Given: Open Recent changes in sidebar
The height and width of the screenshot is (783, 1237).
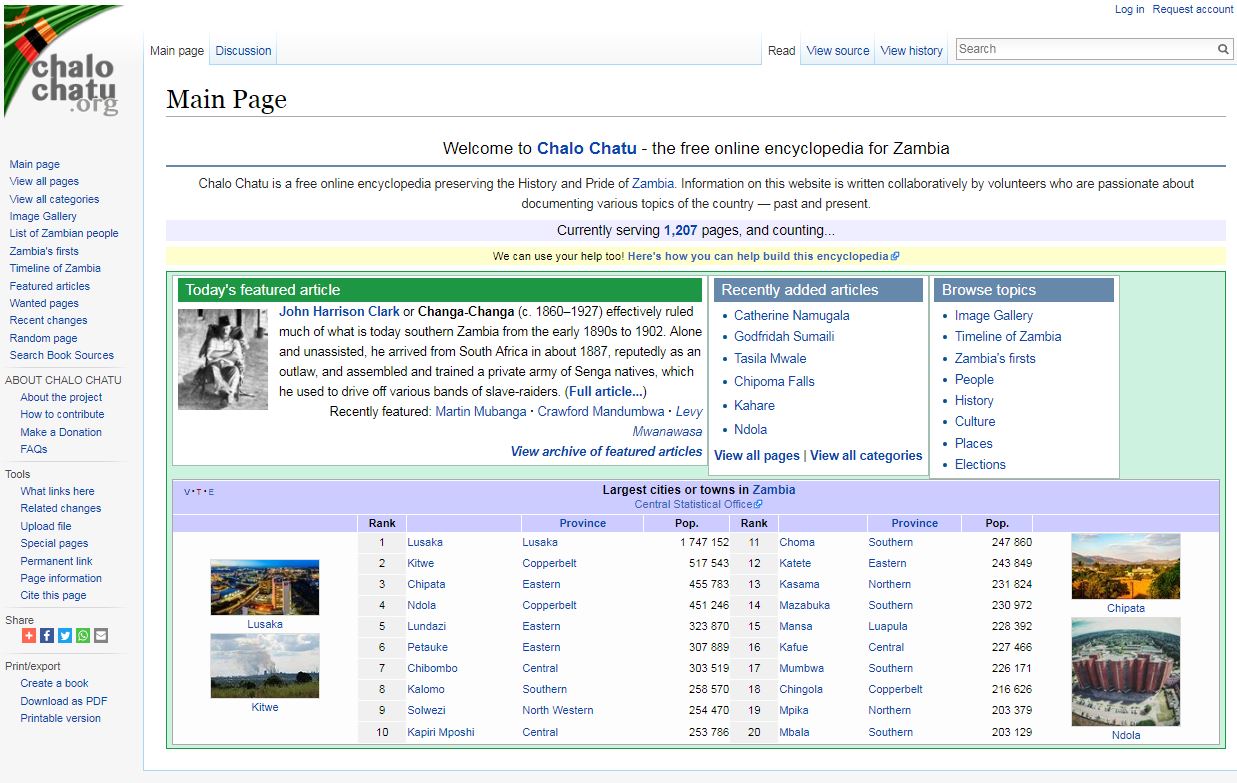Looking at the screenshot, I should pos(48,320).
